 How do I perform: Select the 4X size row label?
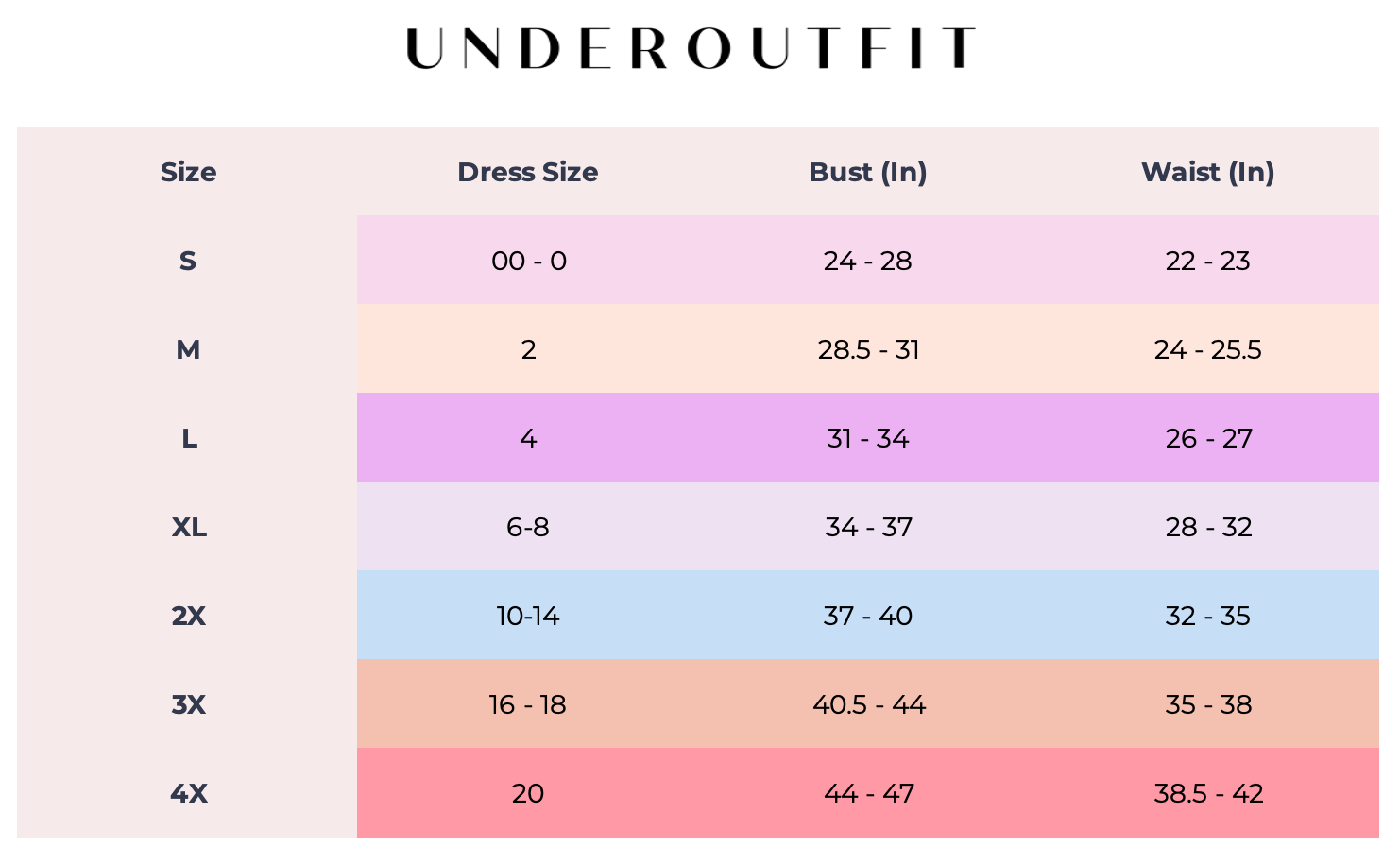click(x=189, y=793)
